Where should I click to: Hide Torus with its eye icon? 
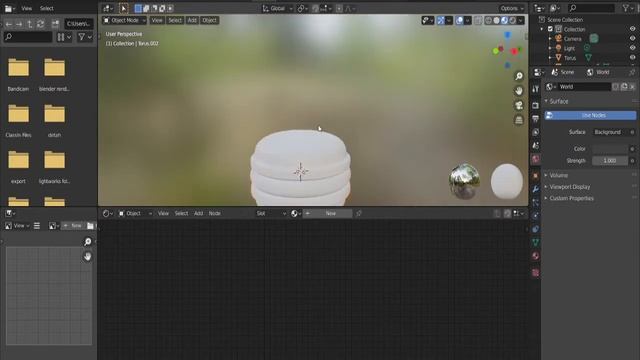point(632,58)
